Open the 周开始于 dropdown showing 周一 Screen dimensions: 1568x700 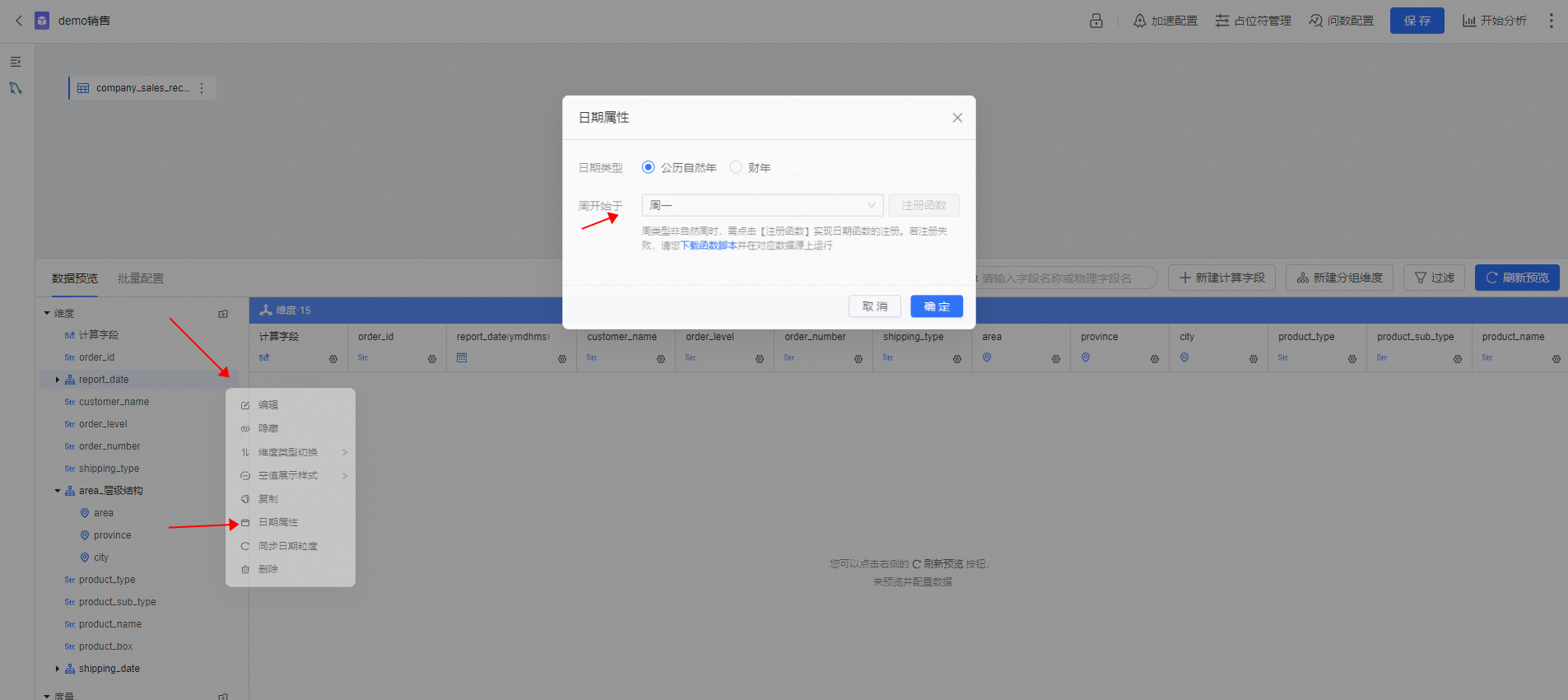point(762,205)
